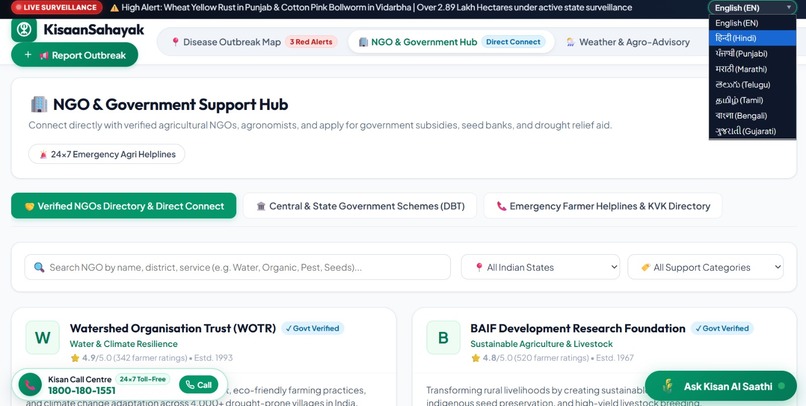Click the W avatar of Watershed Organisation Trust

43,337
